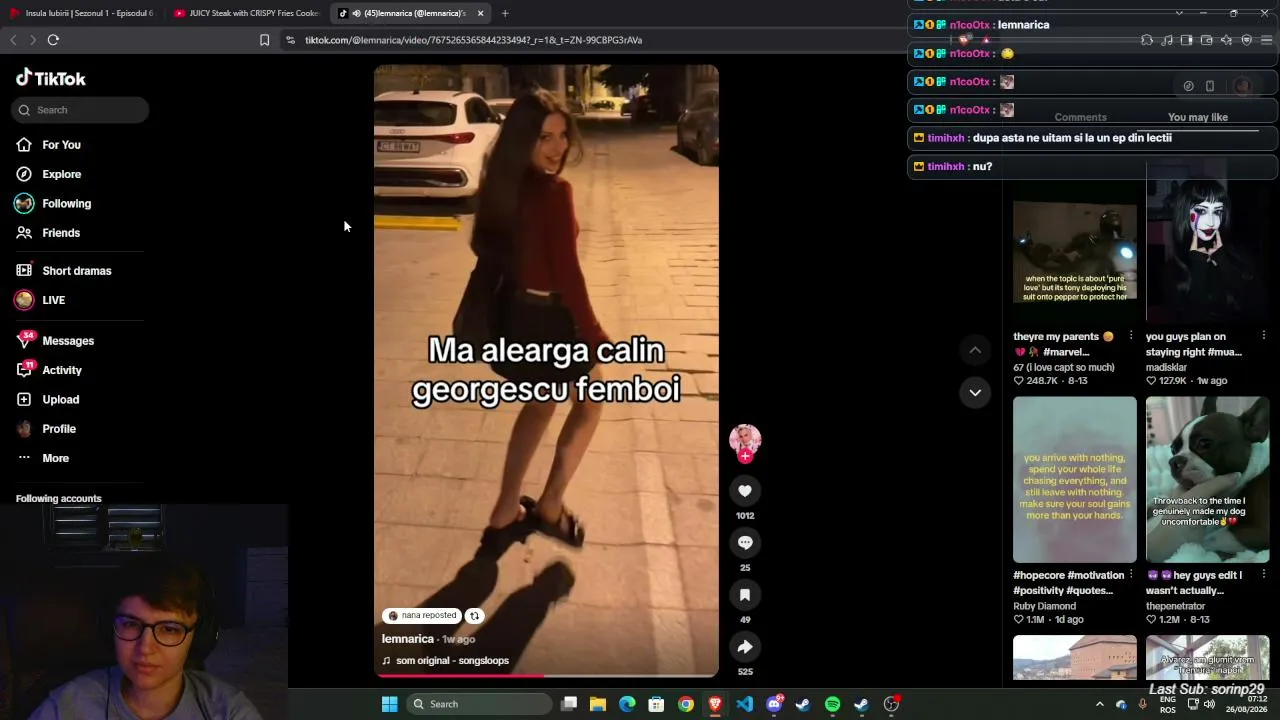The height and width of the screenshot is (720, 1280).
Task: Open the hopecore motivation video thumbnail
Action: coord(1075,480)
